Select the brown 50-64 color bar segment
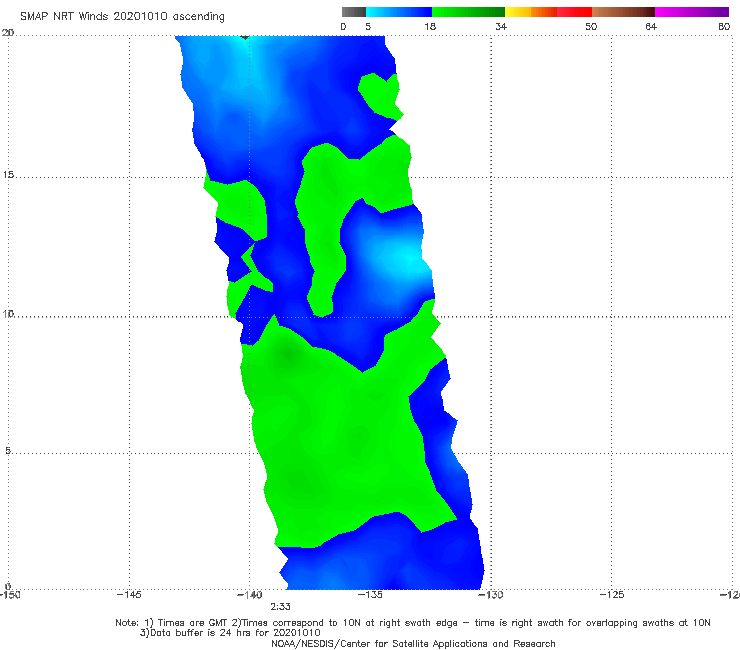The image size is (740, 650). tap(623, 12)
